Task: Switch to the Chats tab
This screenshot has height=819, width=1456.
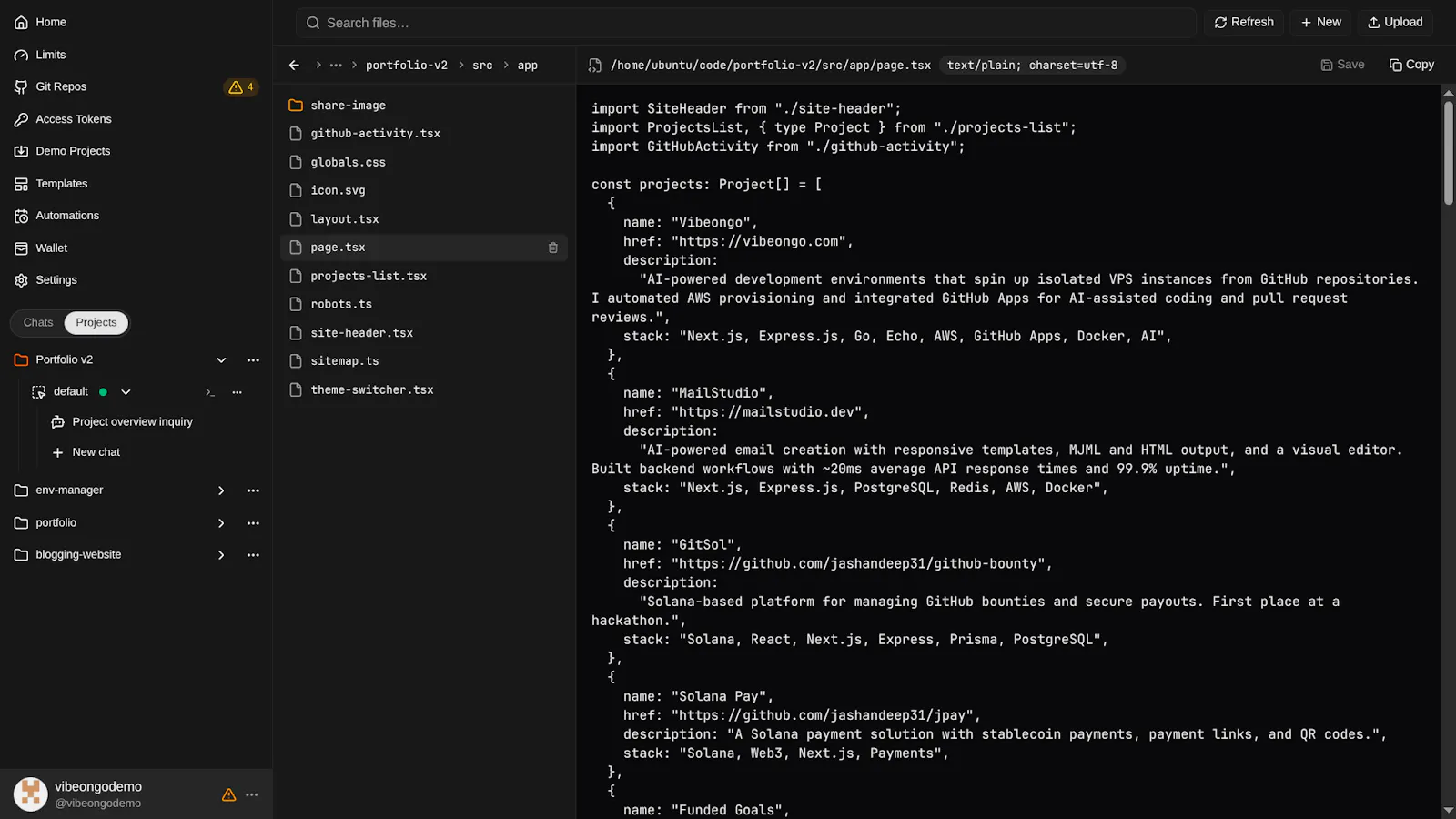Action: click(38, 323)
